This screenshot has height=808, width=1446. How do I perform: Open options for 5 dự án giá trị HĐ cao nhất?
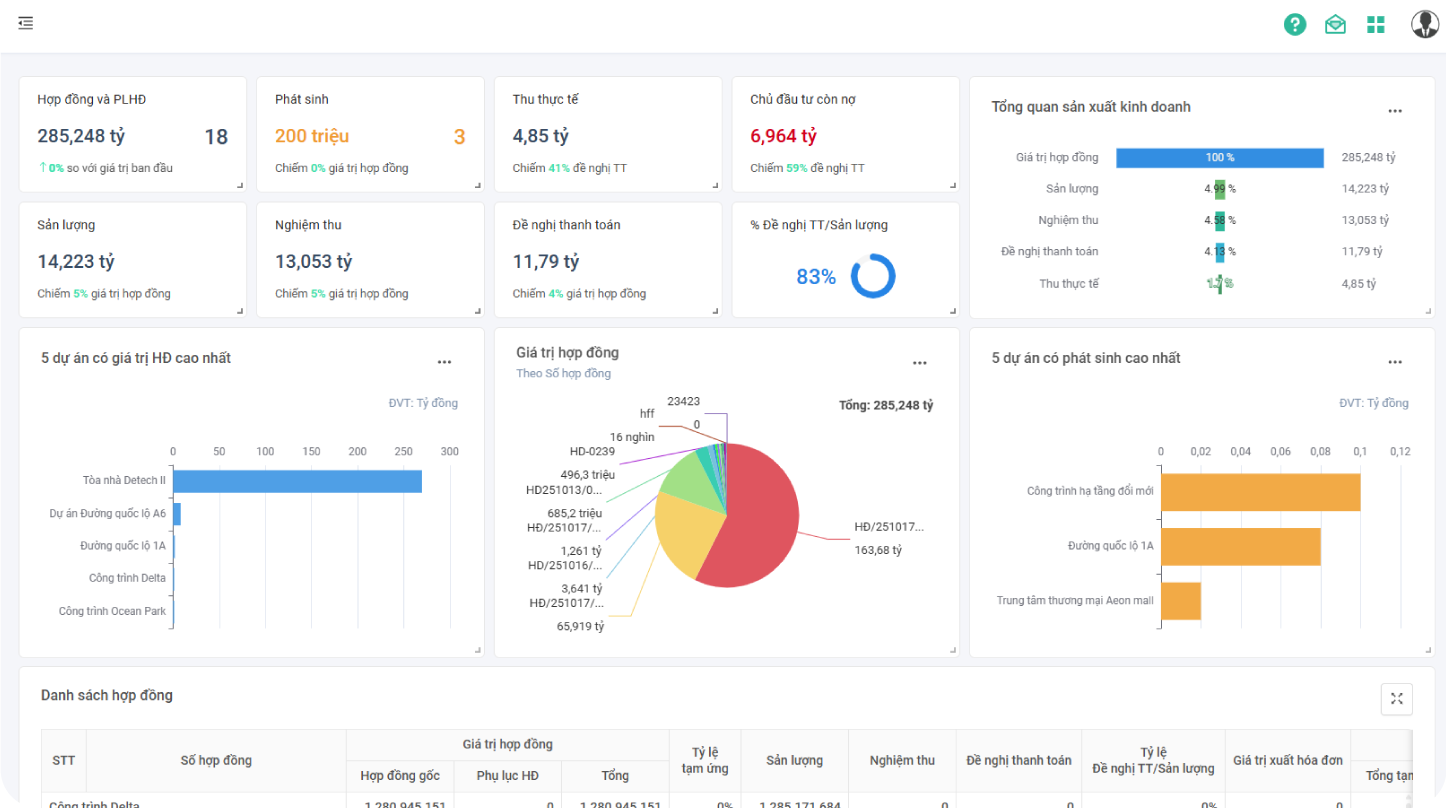(444, 362)
